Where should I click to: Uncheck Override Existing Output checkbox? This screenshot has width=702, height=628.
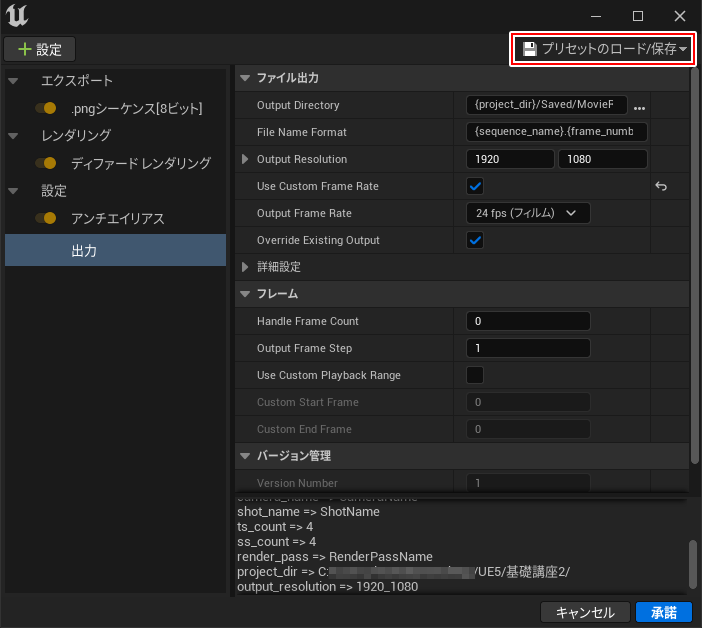[475, 240]
